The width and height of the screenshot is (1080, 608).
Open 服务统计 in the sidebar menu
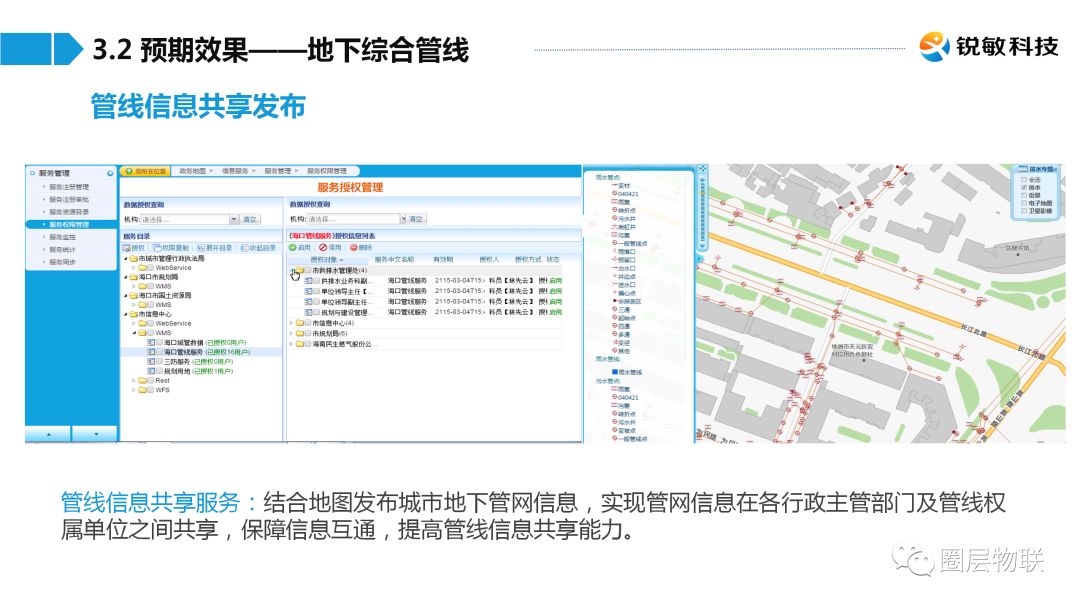[63, 249]
